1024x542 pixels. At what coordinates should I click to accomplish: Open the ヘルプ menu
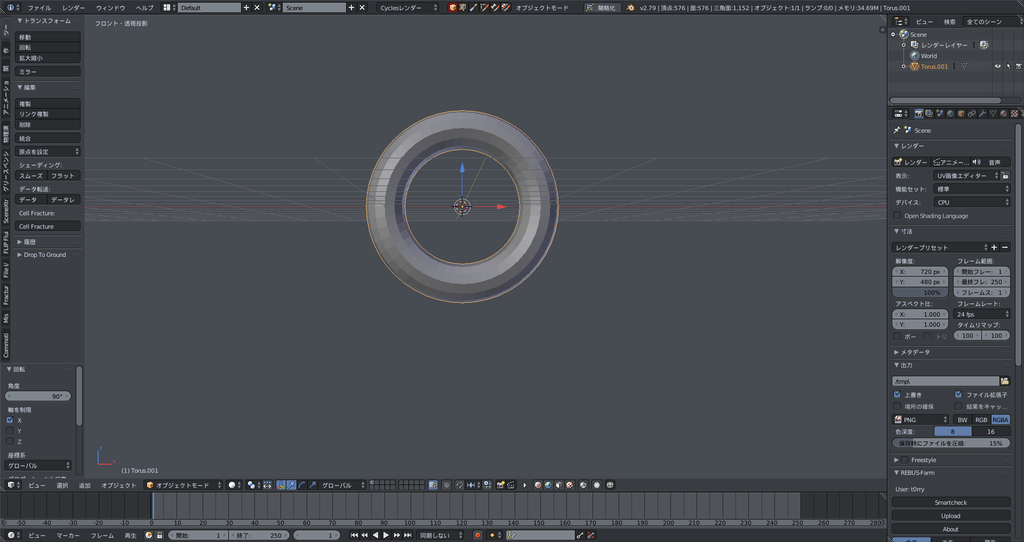click(144, 8)
